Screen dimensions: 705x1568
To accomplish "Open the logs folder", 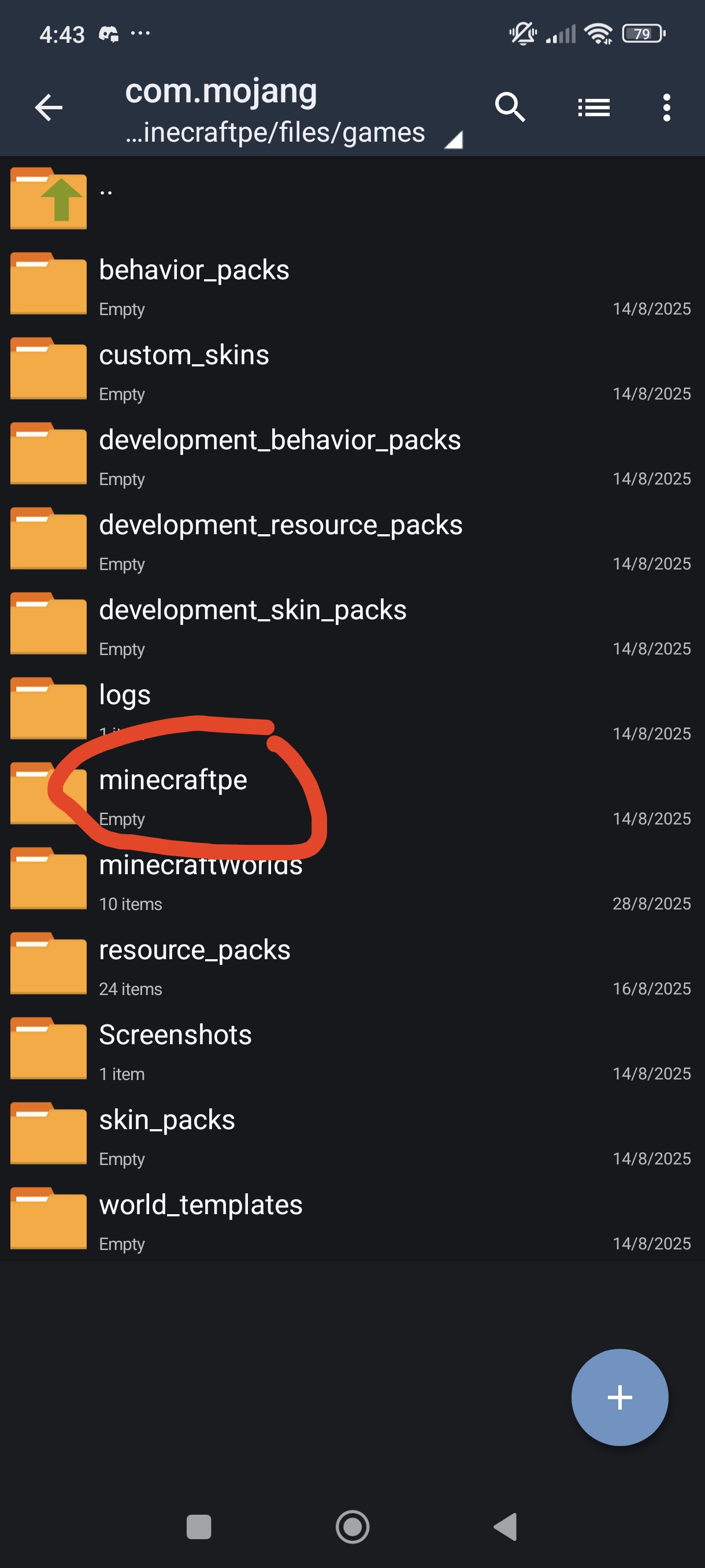I will point(352,711).
